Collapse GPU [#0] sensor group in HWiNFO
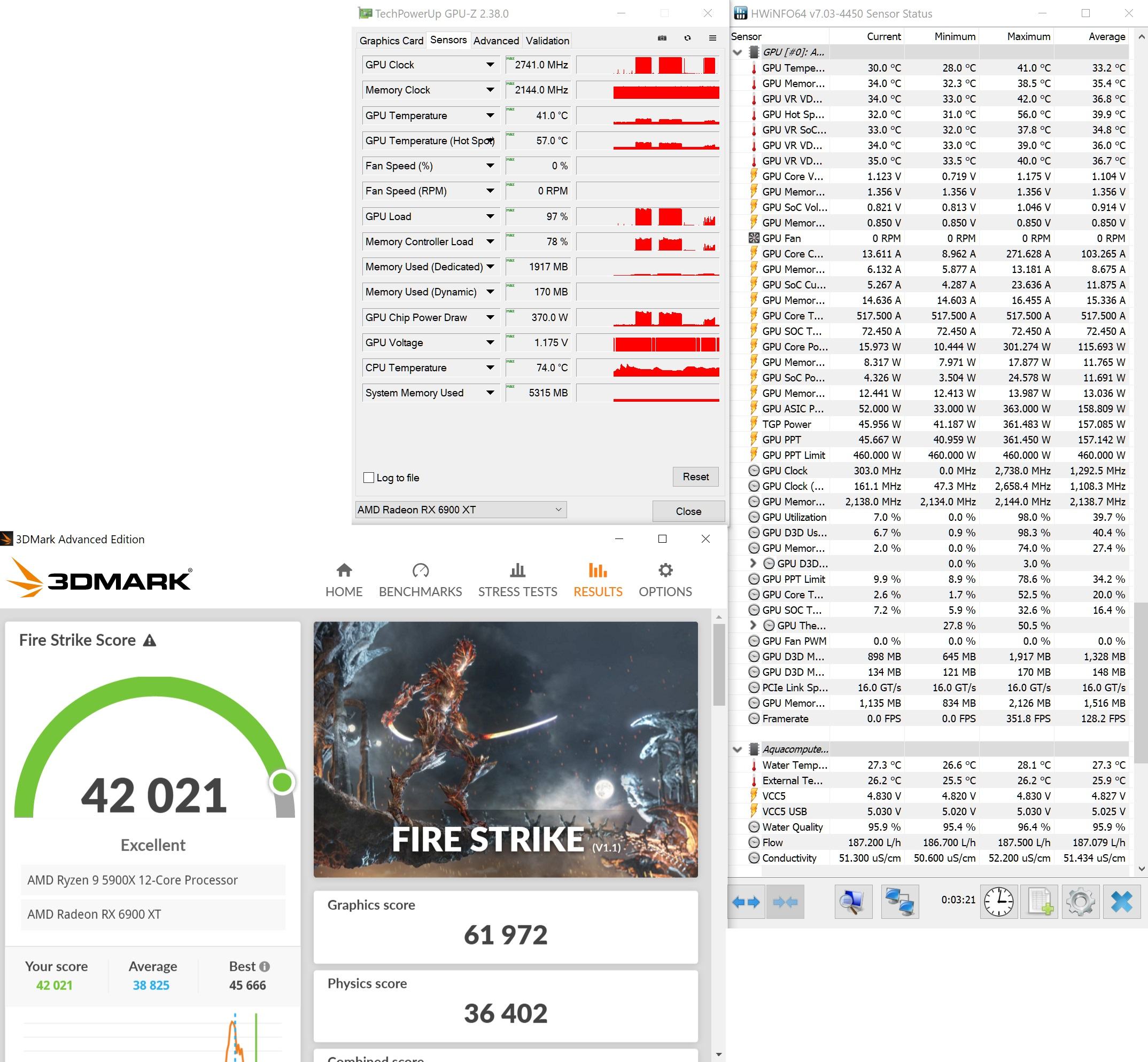 738,52
